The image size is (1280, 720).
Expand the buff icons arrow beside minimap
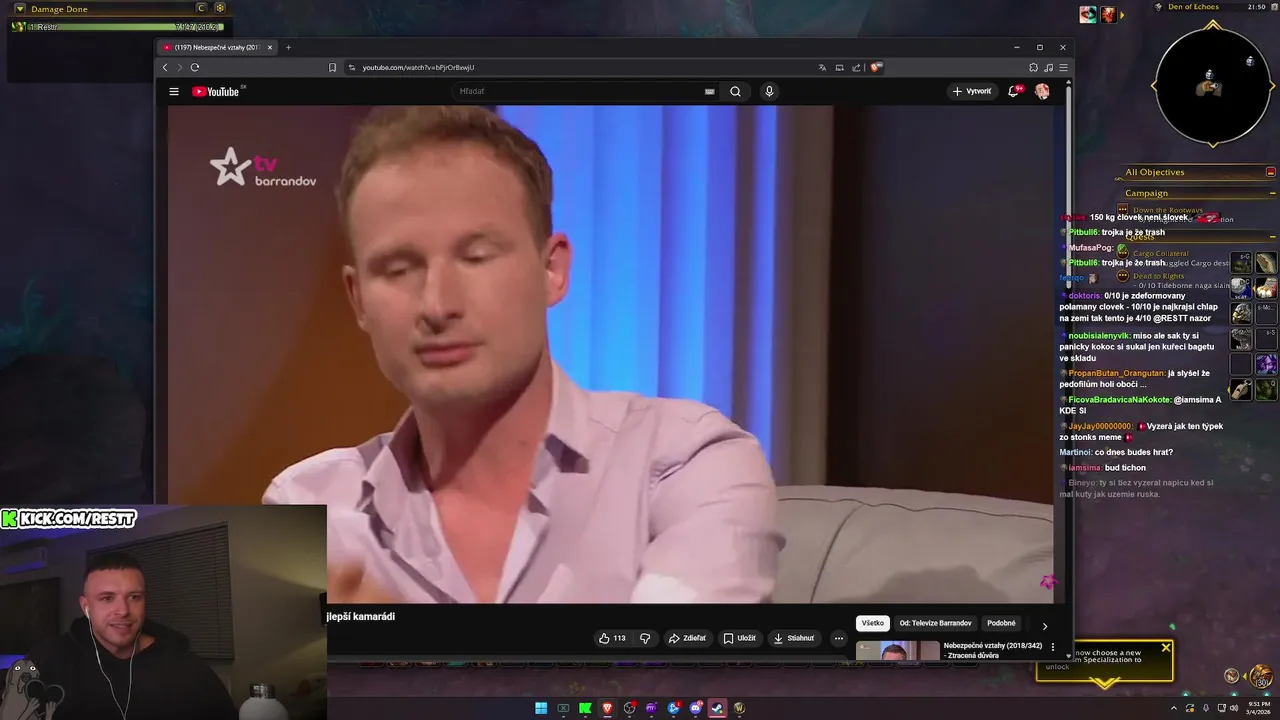[x=1122, y=14]
